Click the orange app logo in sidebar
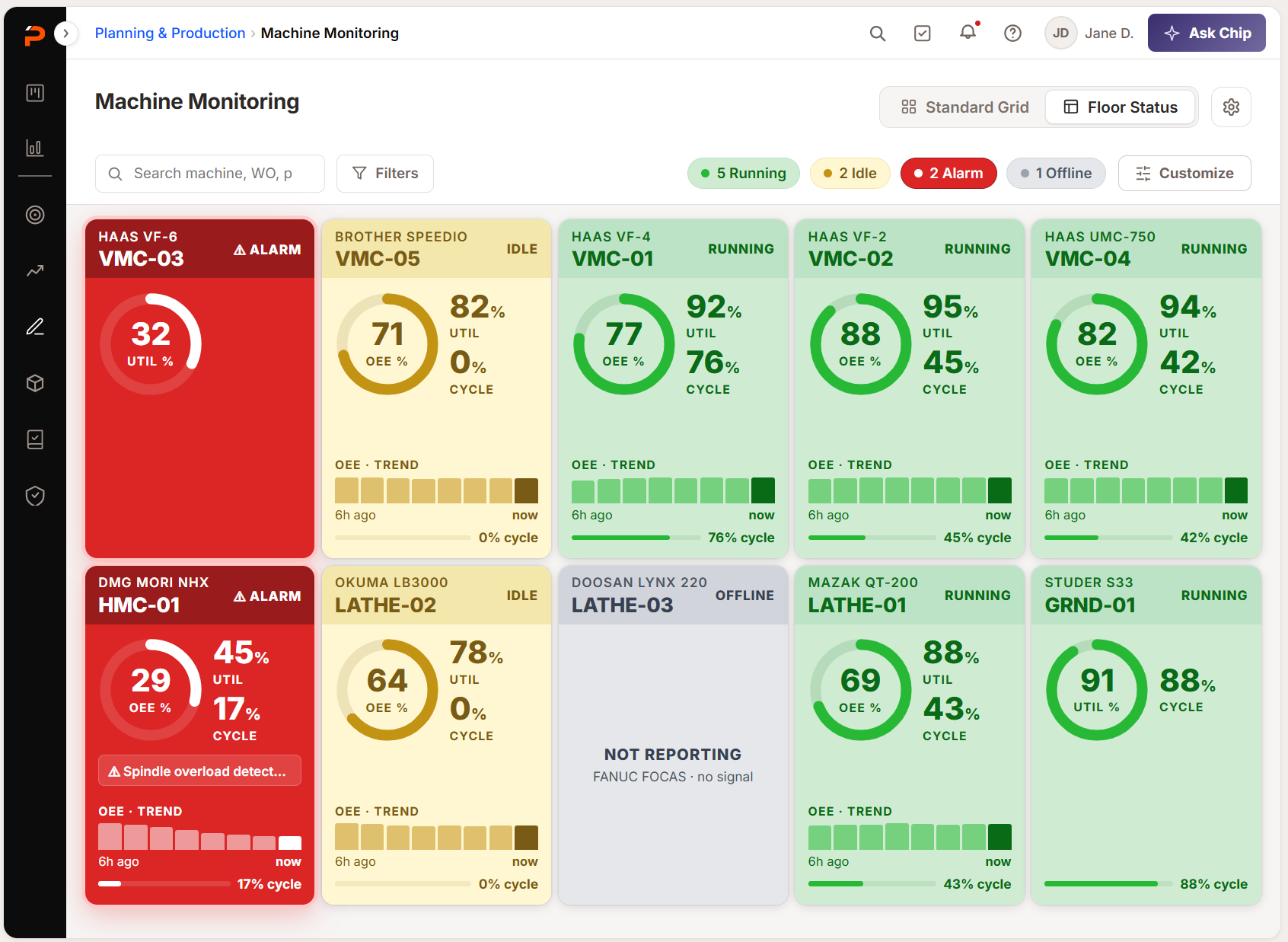This screenshot has width=1288, height=942. coord(34,34)
